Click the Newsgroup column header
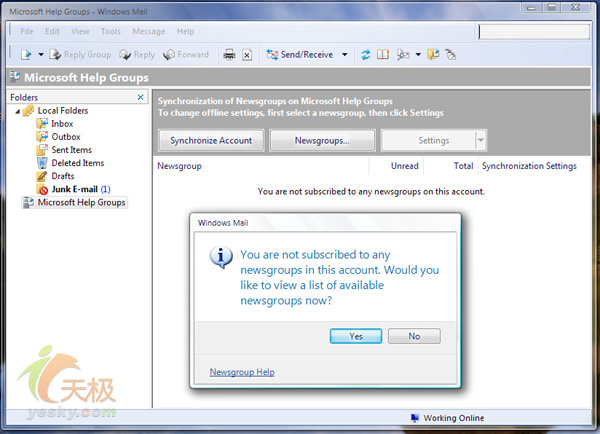The width and height of the screenshot is (600, 434). [x=179, y=166]
